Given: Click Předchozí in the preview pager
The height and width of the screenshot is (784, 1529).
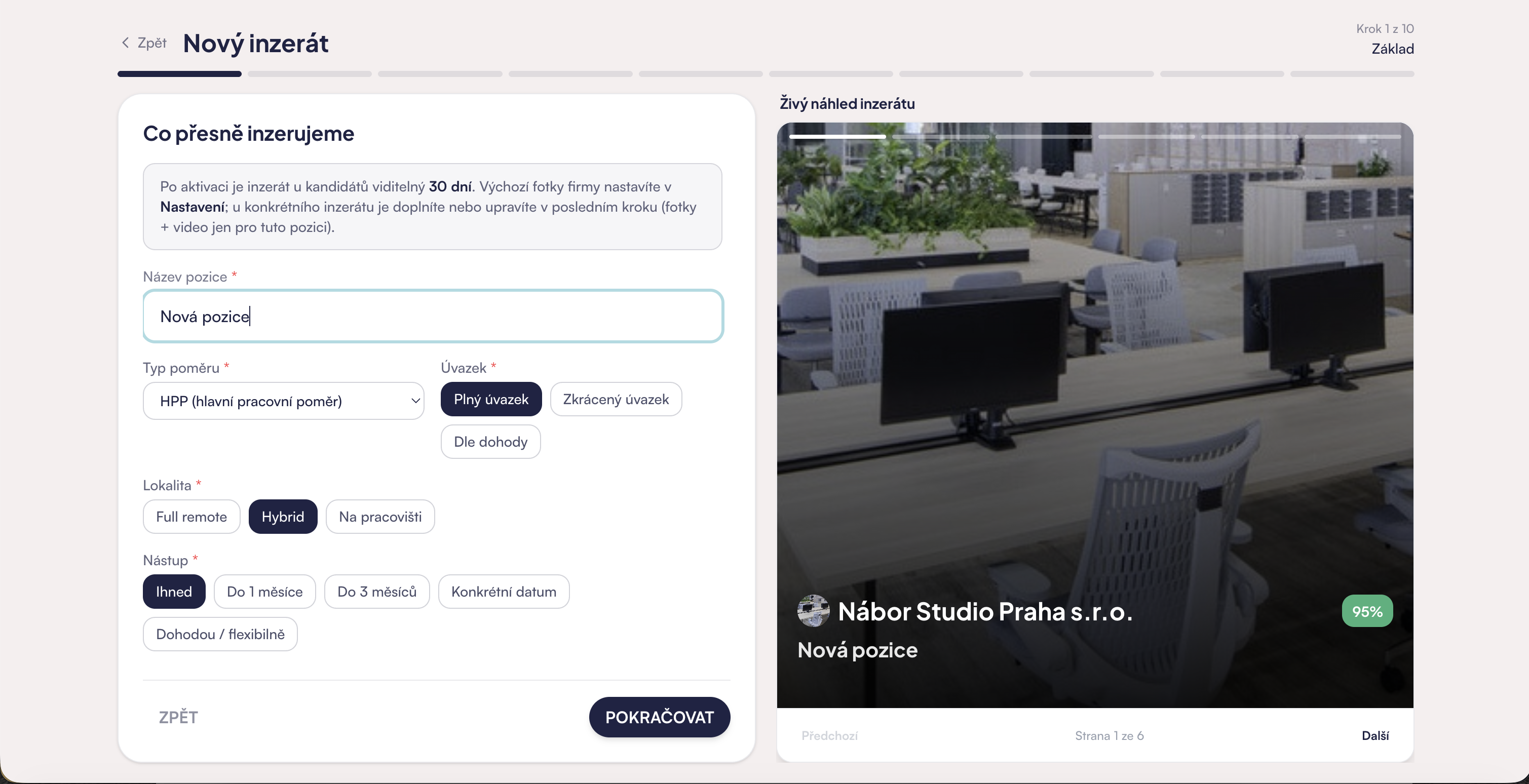Looking at the screenshot, I should coord(829,736).
